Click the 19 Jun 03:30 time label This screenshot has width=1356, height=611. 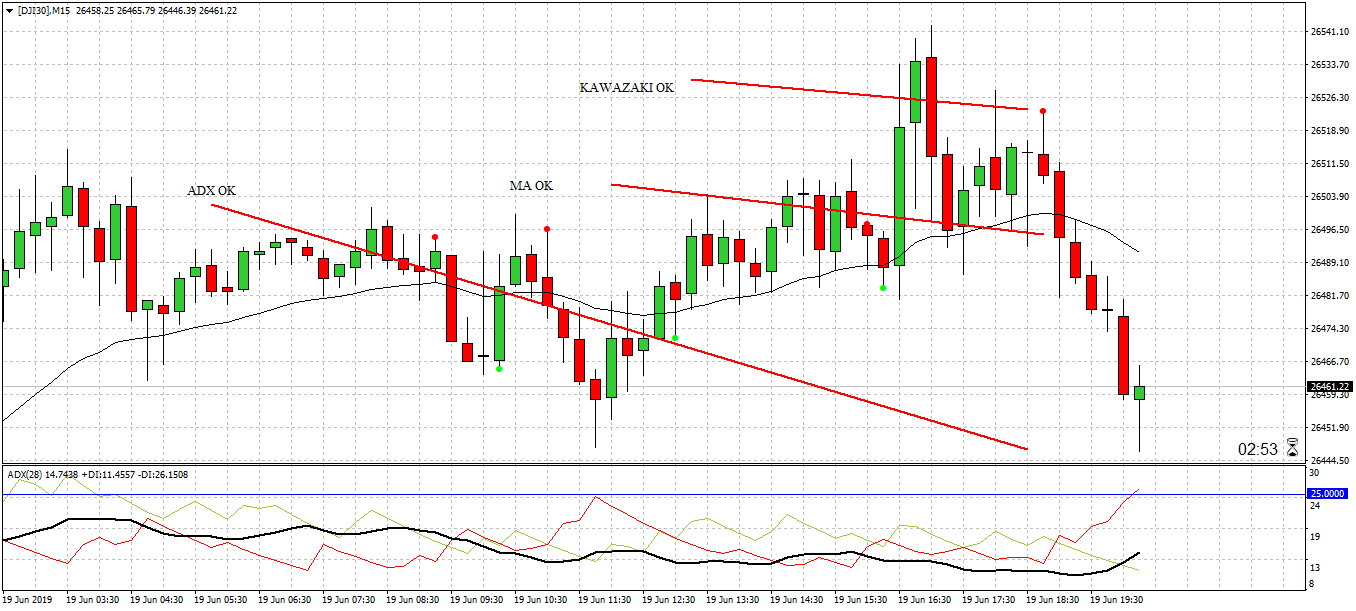(x=93, y=600)
